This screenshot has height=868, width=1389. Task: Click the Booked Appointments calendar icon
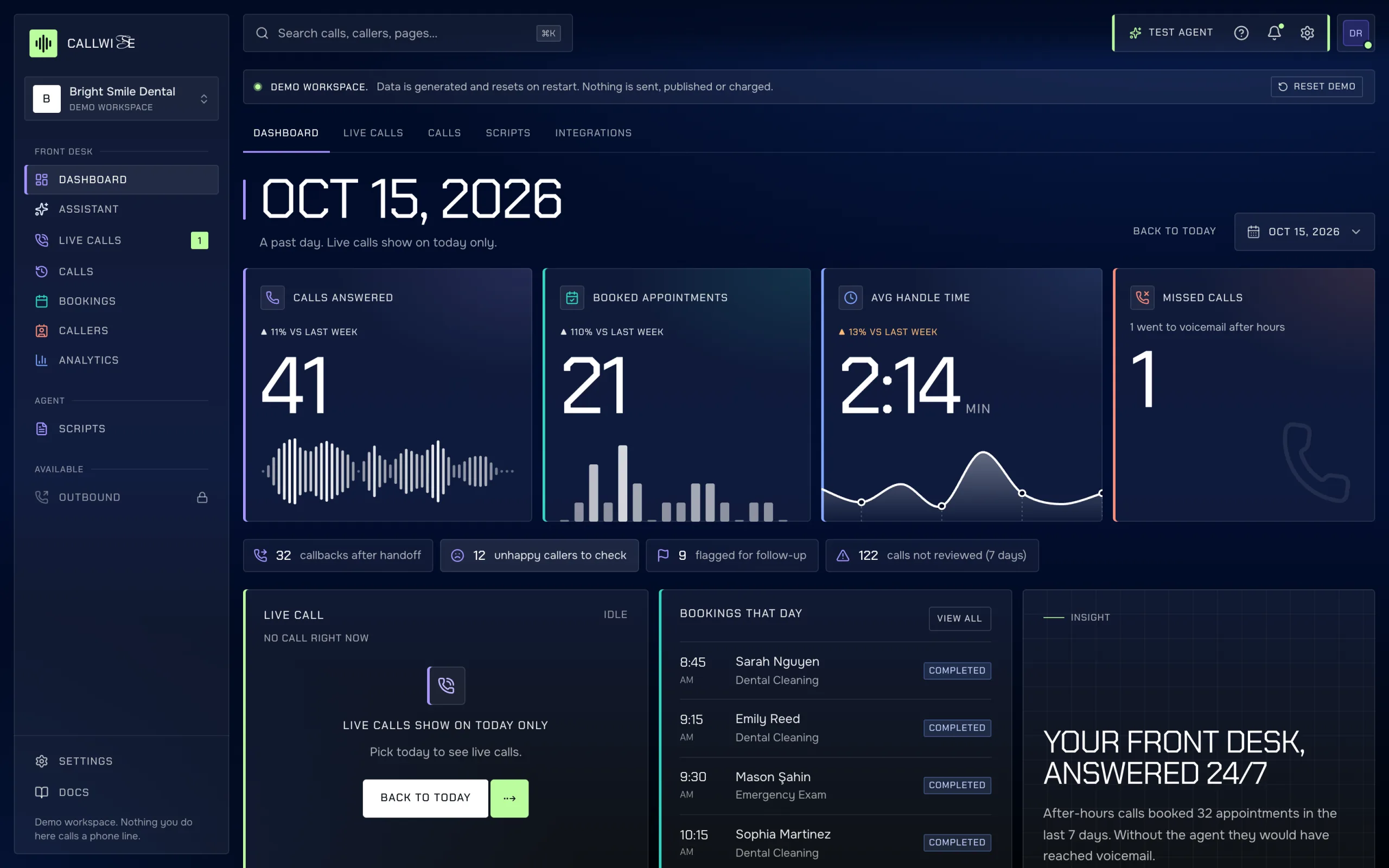[572, 297]
